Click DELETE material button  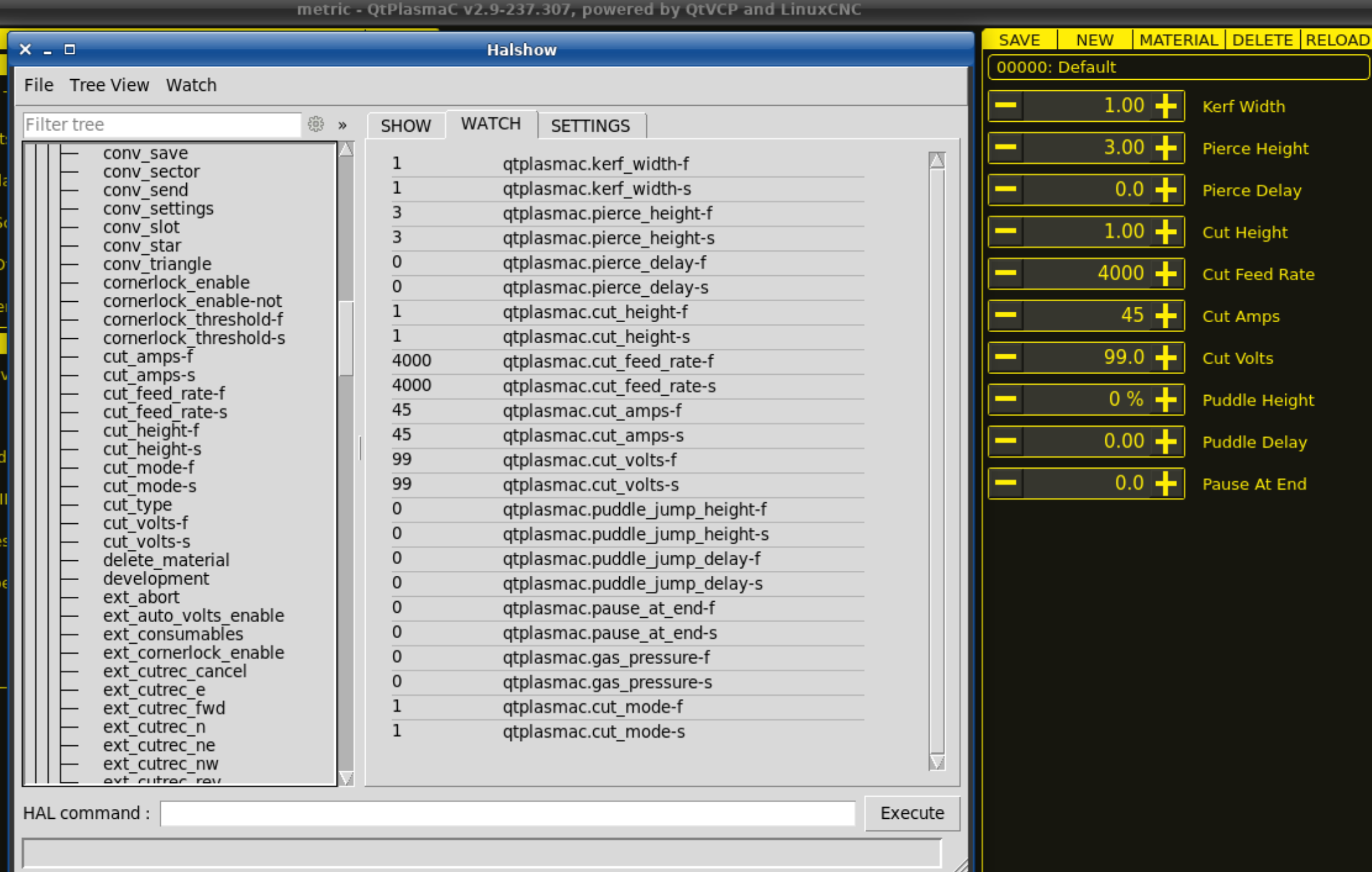click(x=1263, y=40)
